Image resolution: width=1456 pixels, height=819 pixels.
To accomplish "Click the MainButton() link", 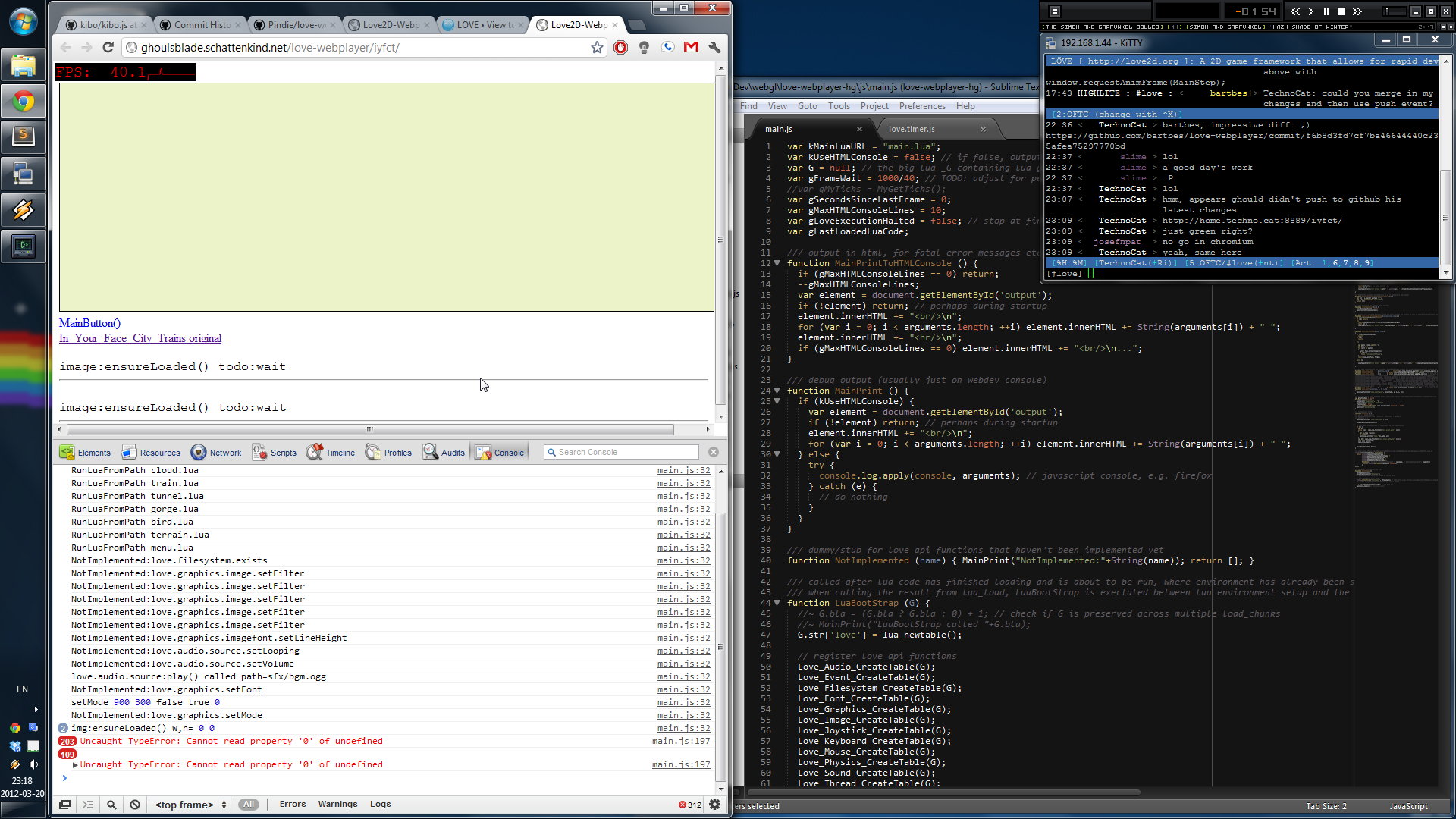I will click(x=89, y=324).
